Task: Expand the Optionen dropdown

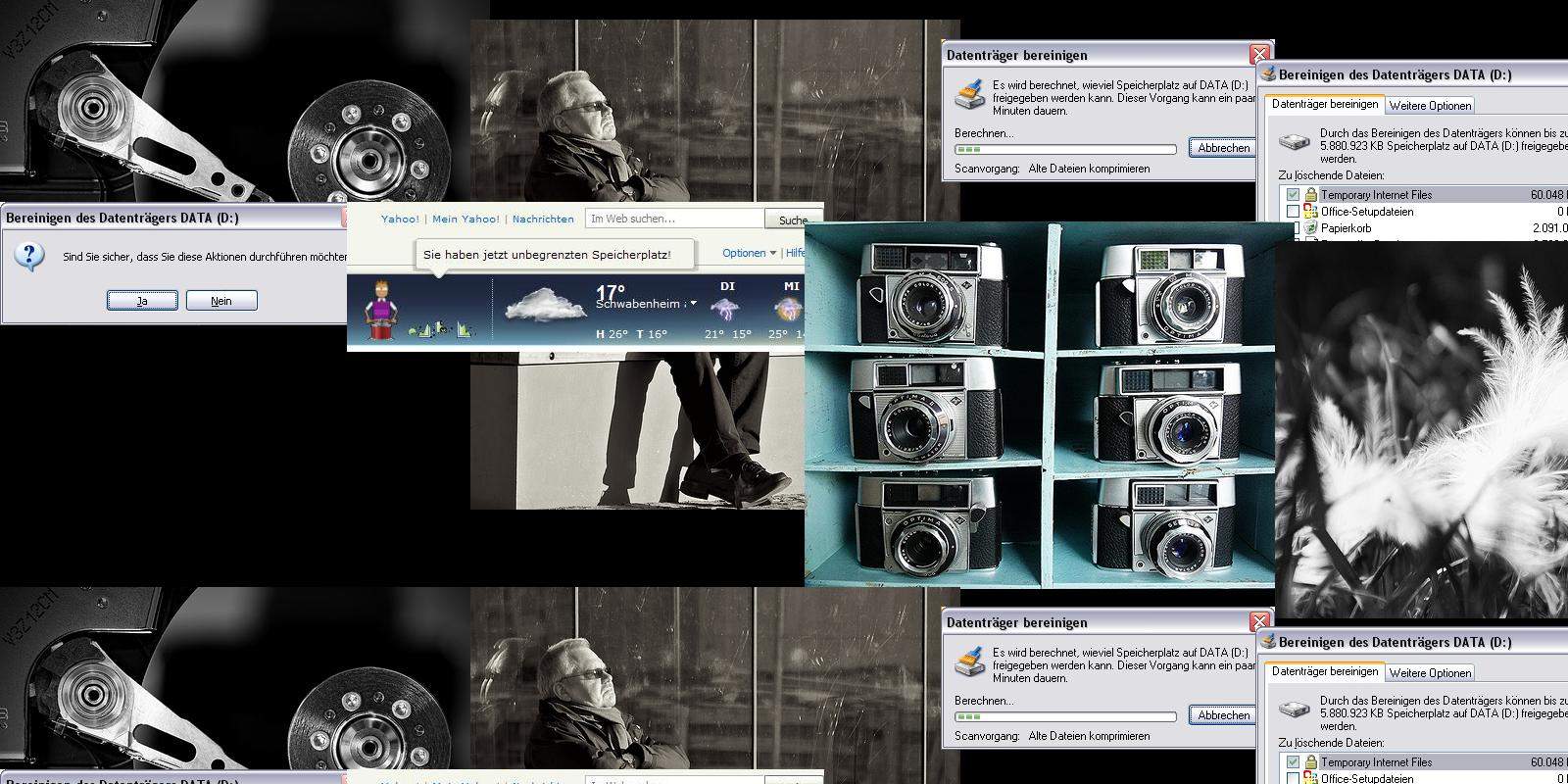Action: (x=749, y=253)
